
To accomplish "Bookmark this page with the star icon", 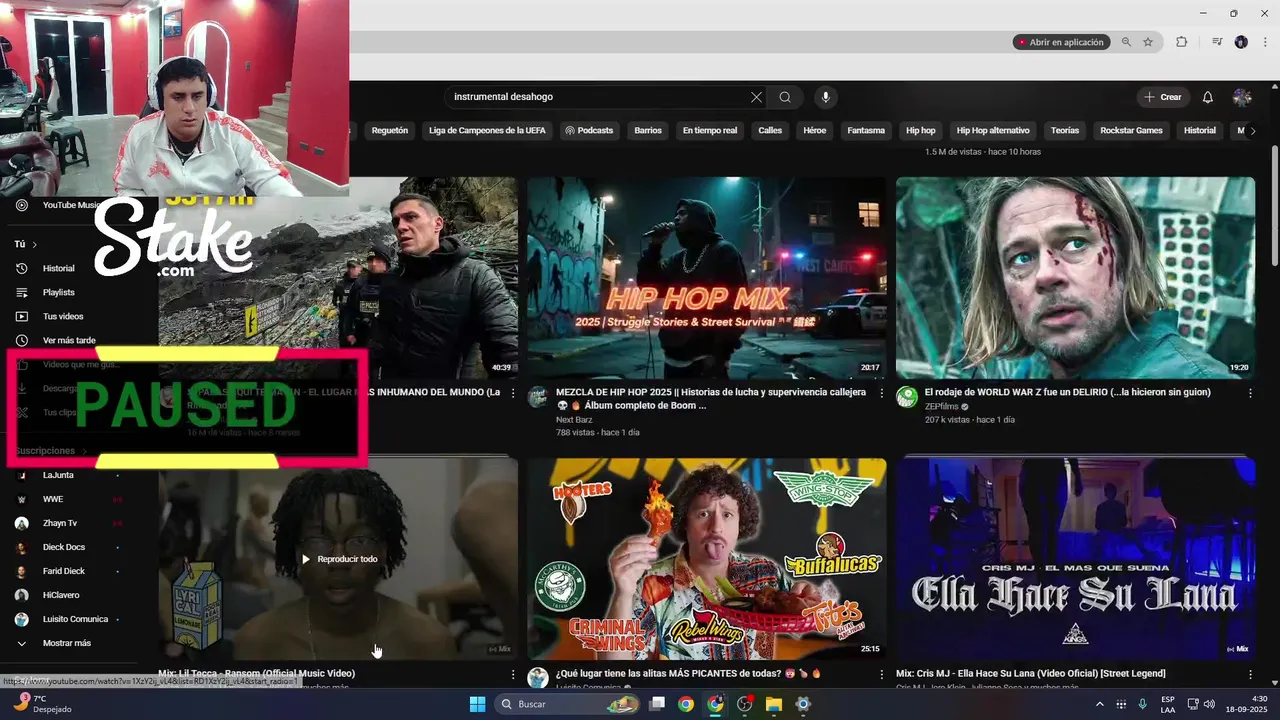I will click(1148, 42).
